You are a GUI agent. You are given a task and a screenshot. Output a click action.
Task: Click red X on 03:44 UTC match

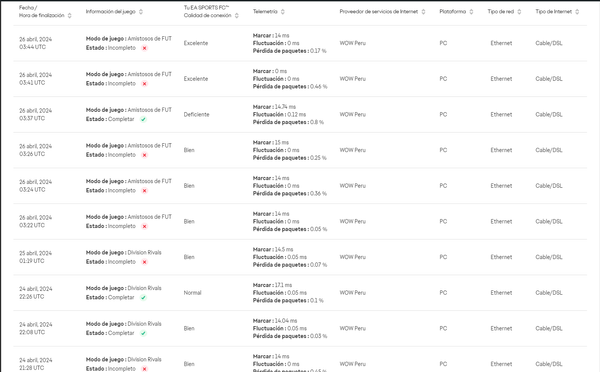click(144, 48)
